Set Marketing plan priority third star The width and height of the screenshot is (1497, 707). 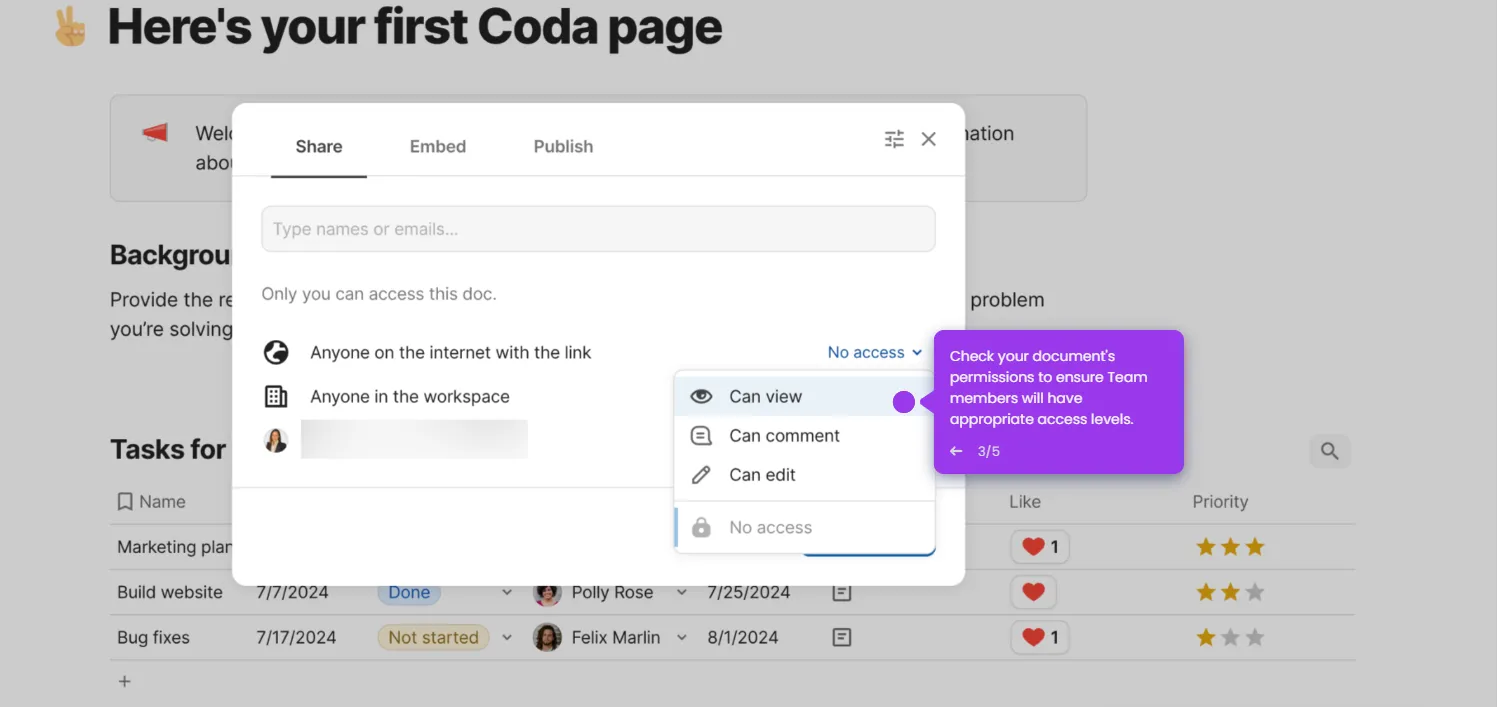(x=1255, y=547)
